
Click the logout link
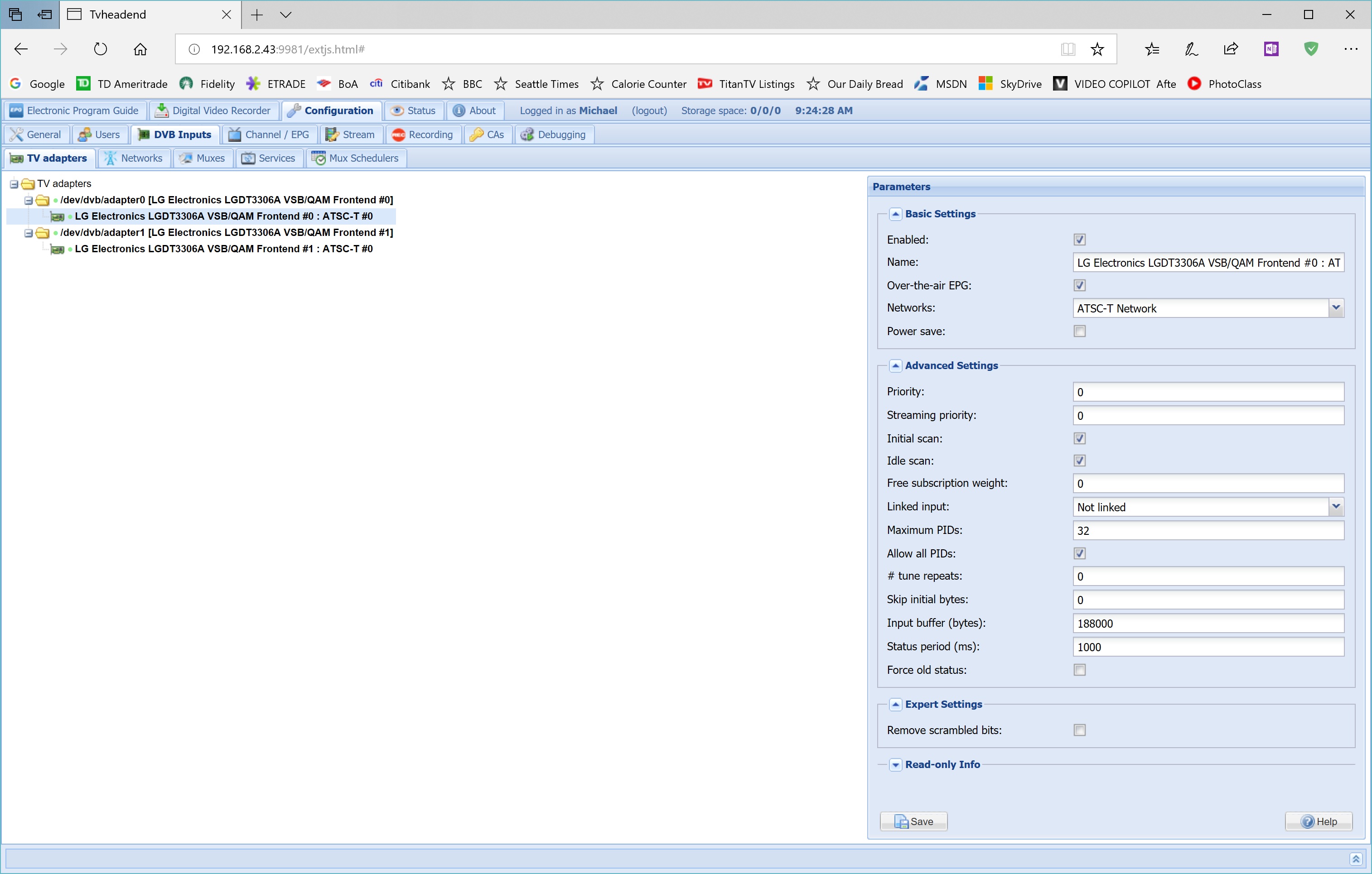pos(649,110)
